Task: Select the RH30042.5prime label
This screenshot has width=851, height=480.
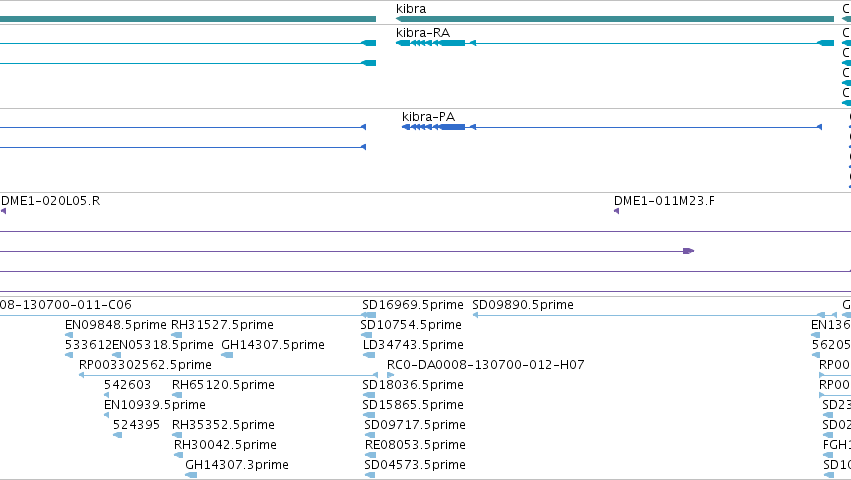Action: [x=225, y=445]
